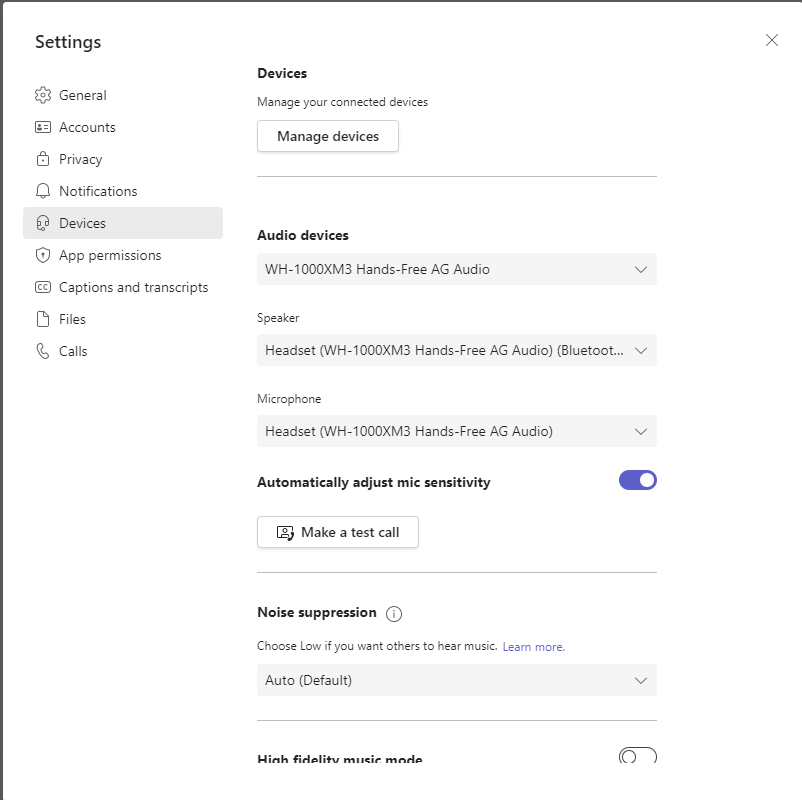The image size is (802, 800).
Task: Open the Audio devices dropdown
Action: point(456,269)
